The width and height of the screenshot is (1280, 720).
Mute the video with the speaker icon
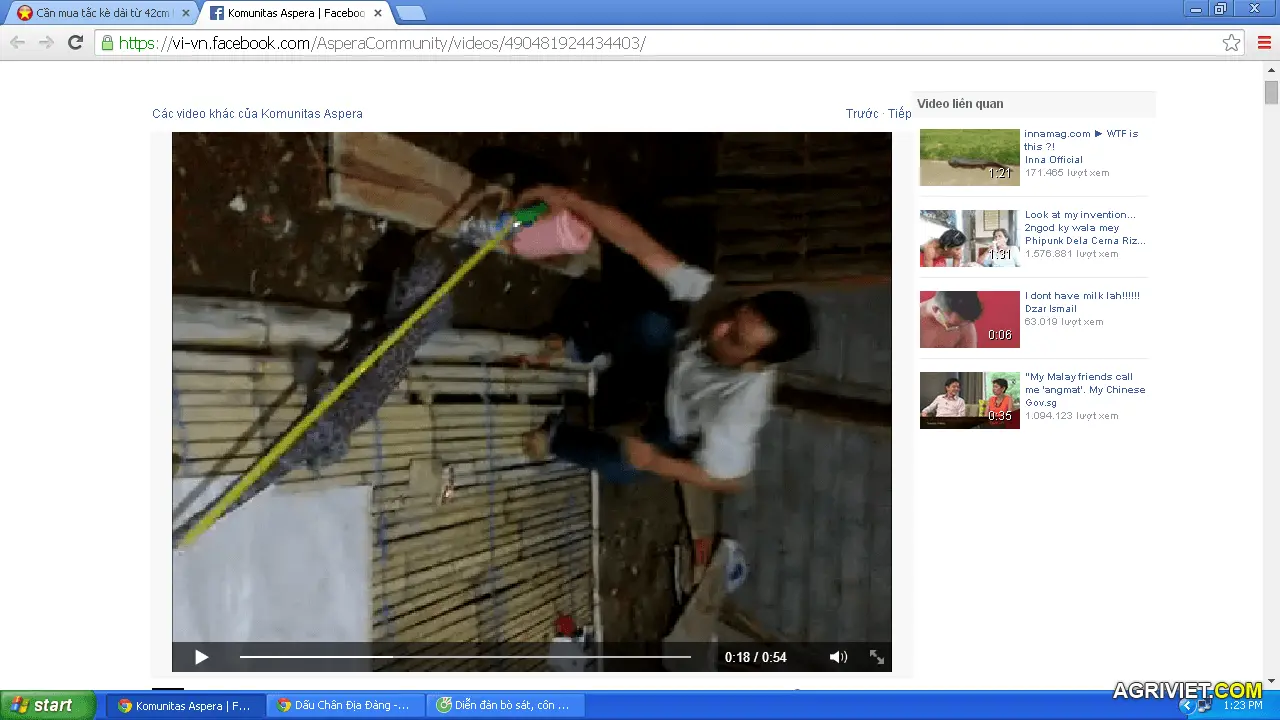838,657
